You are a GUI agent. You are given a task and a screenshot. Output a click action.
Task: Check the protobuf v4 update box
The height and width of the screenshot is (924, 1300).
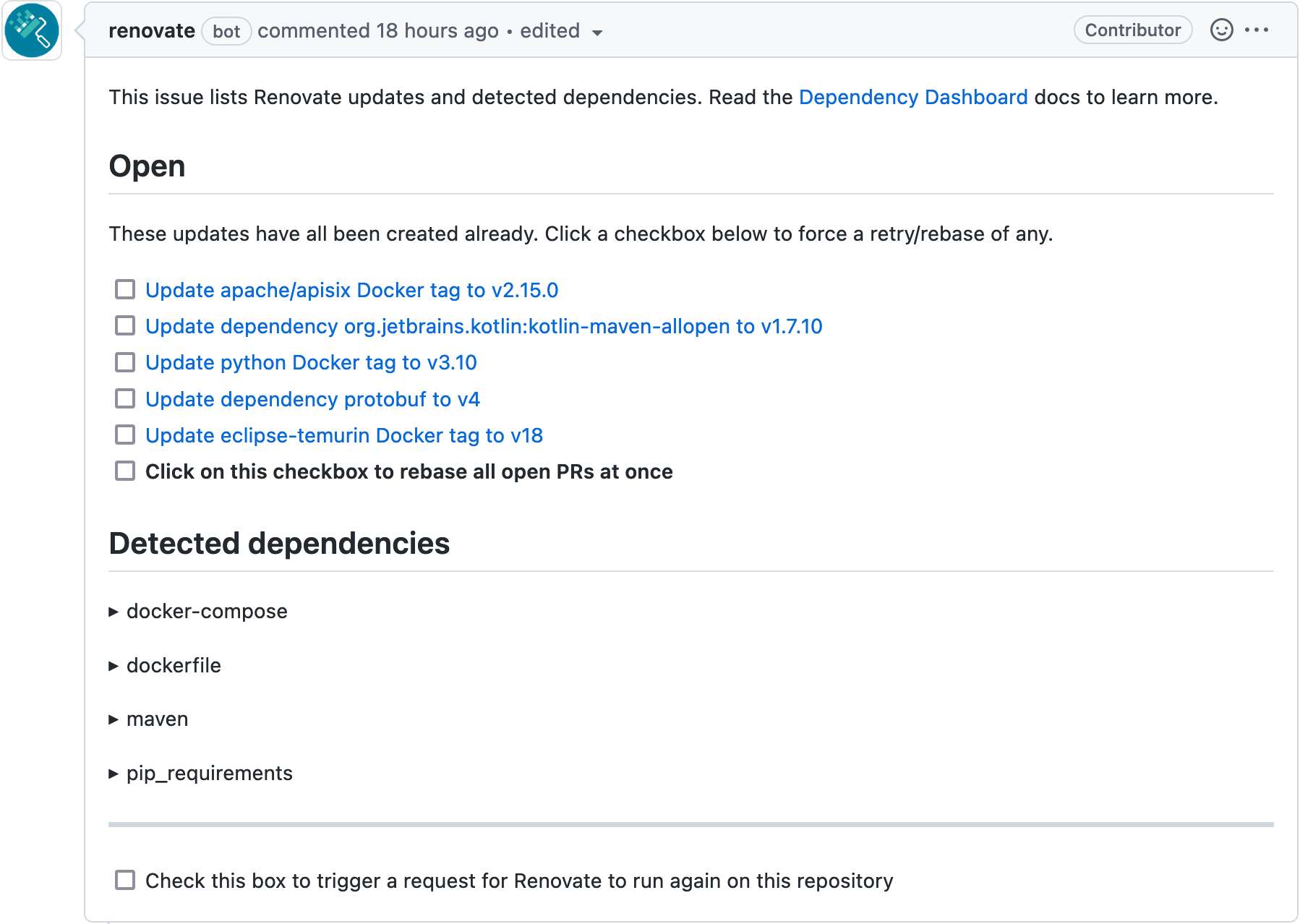pos(125,399)
